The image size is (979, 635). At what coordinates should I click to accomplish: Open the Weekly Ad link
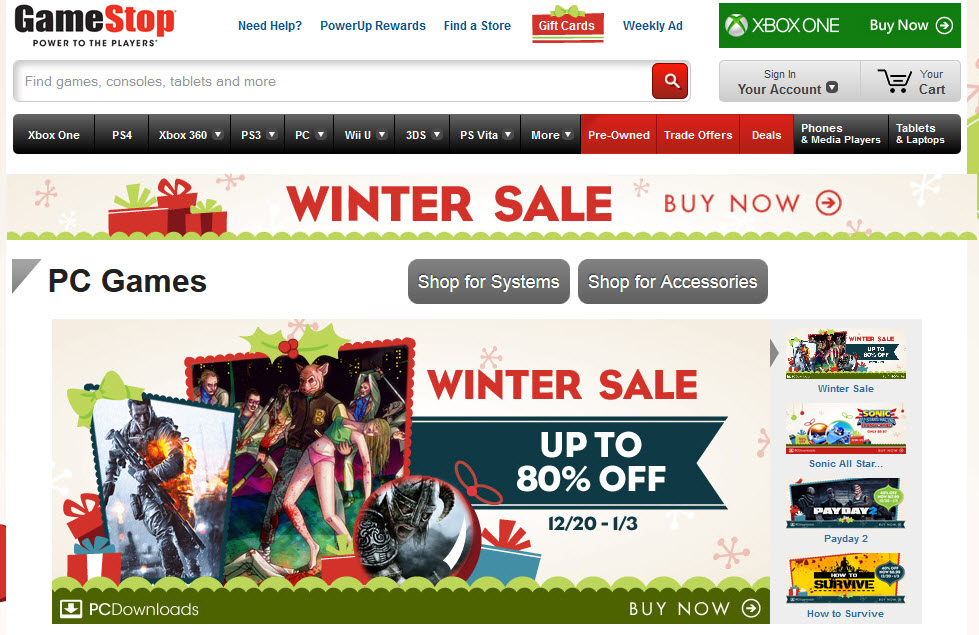tap(652, 26)
